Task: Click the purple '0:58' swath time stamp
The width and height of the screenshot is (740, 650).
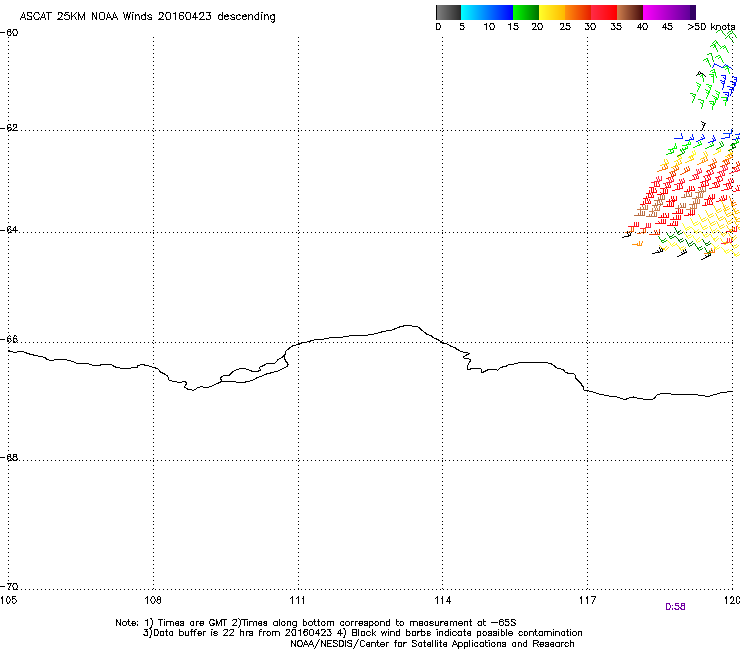Action: pos(675,607)
